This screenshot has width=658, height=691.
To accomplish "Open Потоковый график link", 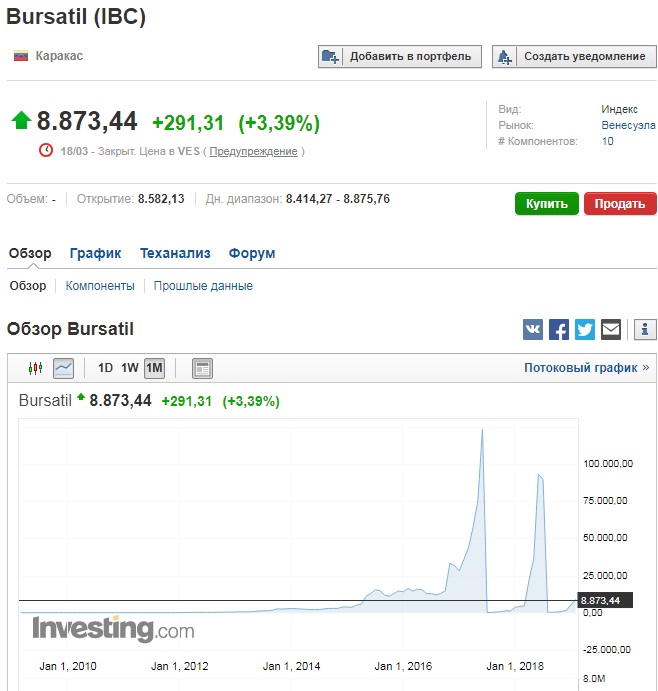I will pos(586,368).
